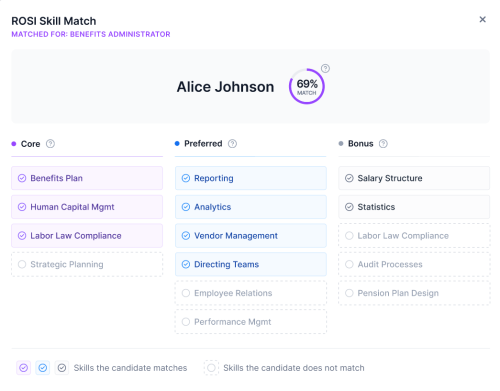Select the Performance Mgmt skill text
500x391 pixels.
click(233, 322)
